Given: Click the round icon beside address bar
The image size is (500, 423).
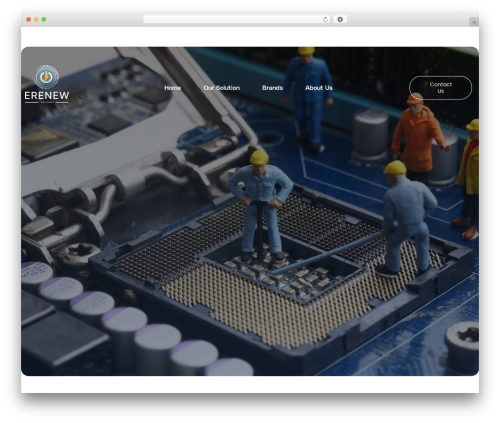Looking at the screenshot, I should pyautogui.click(x=340, y=19).
